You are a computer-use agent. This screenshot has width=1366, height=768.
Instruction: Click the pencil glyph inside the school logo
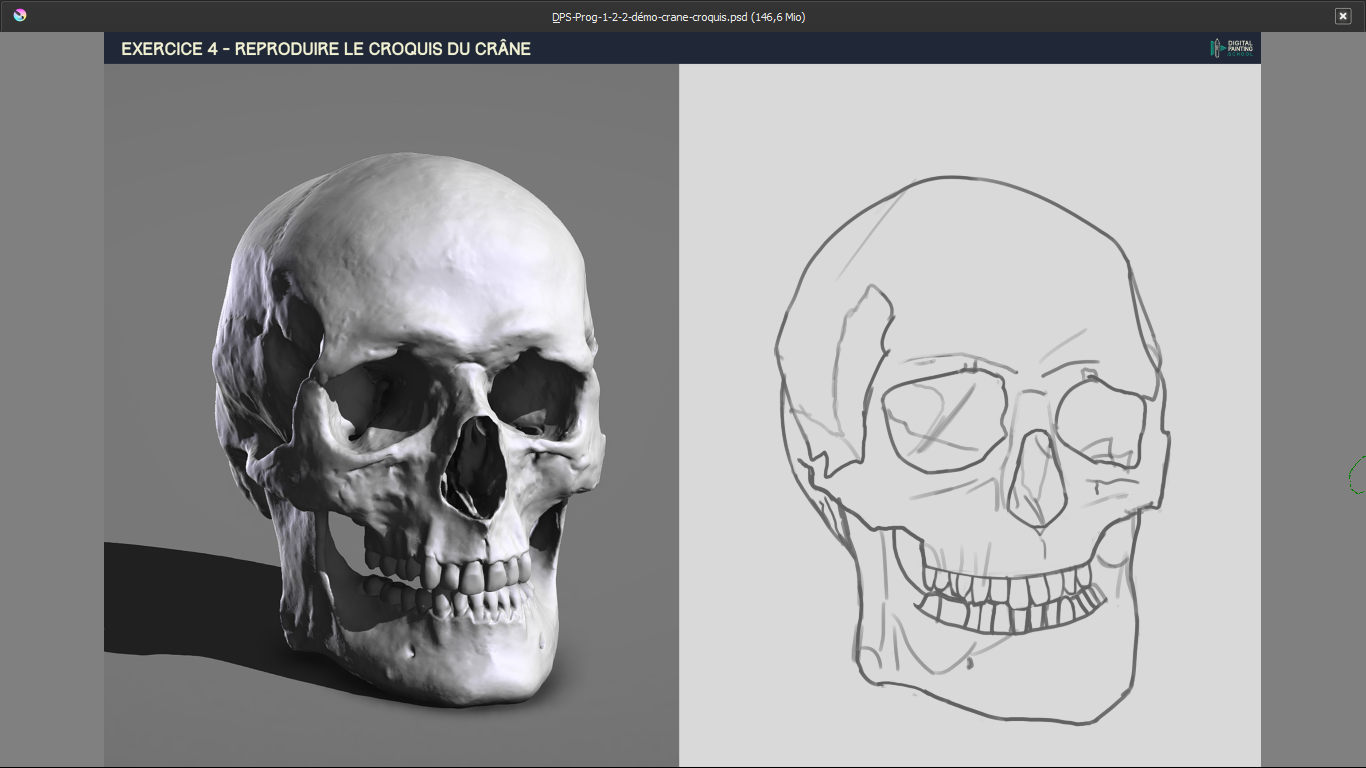coord(1217,48)
